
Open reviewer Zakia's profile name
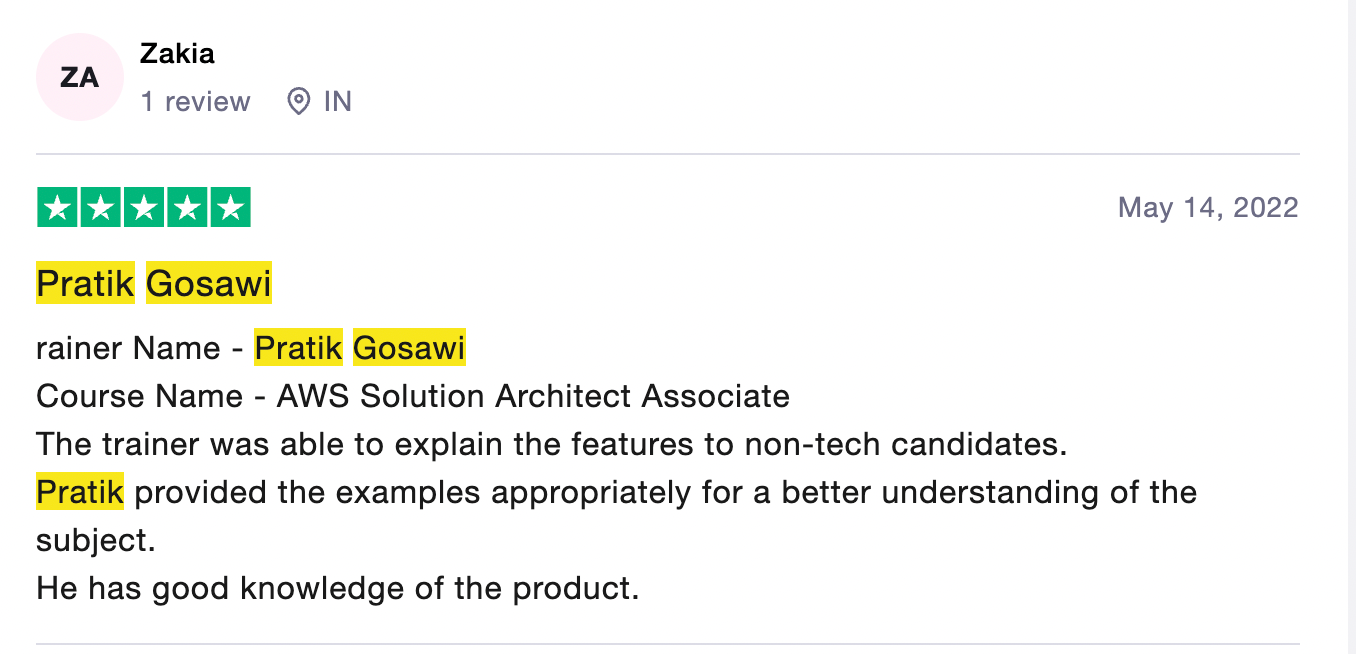(x=177, y=53)
